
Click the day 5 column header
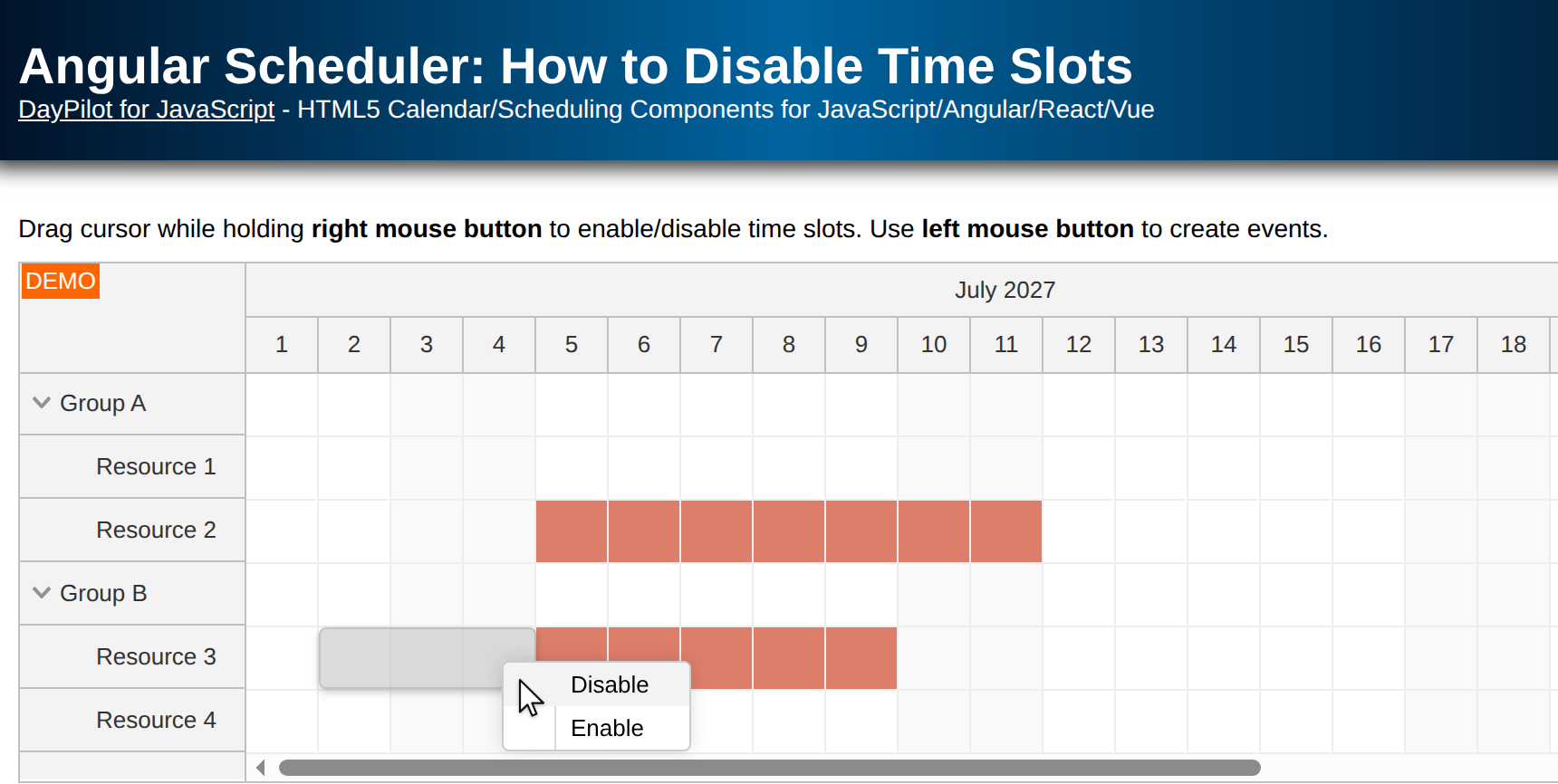[572, 345]
